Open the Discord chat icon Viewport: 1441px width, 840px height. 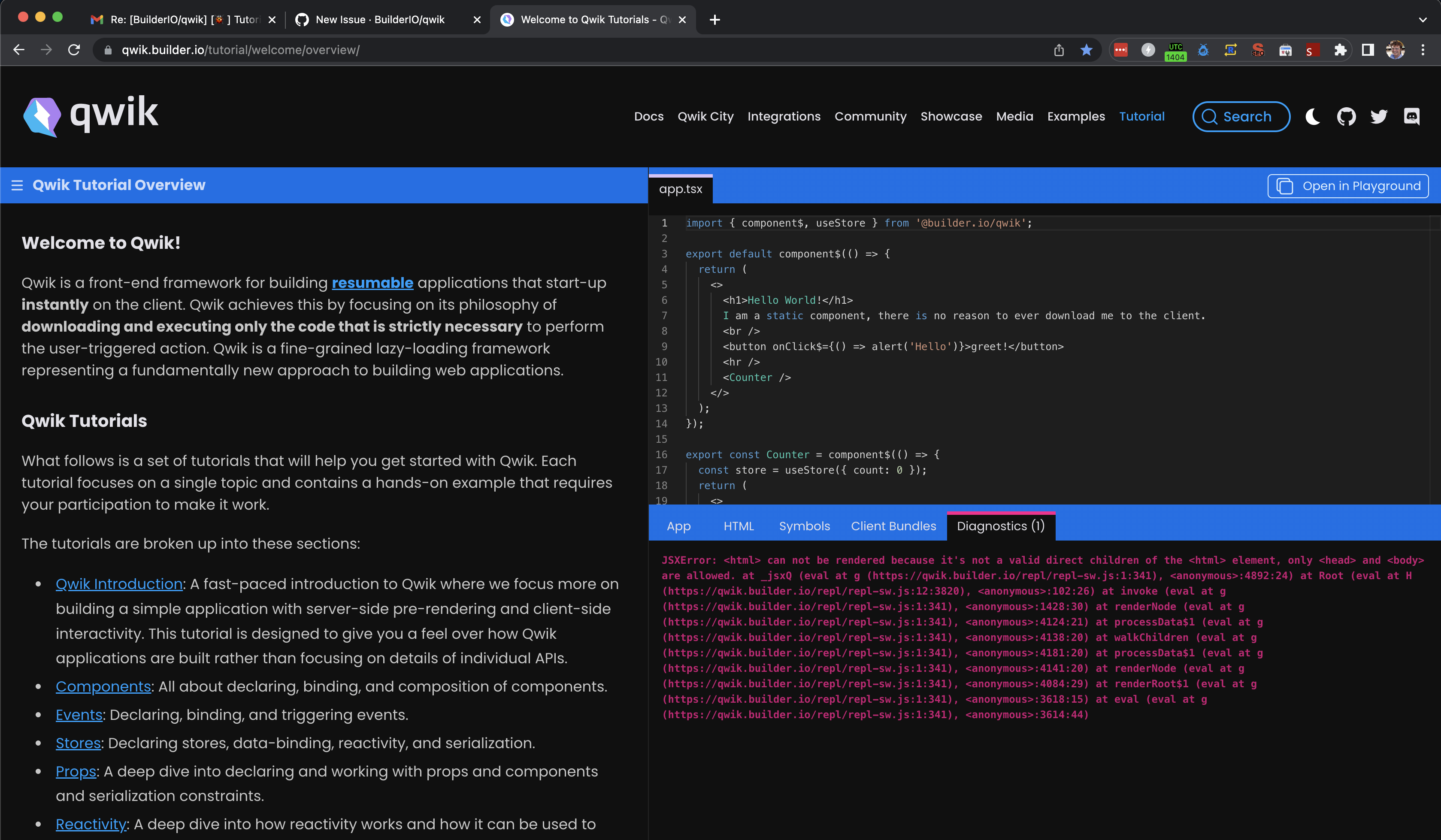tap(1411, 117)
